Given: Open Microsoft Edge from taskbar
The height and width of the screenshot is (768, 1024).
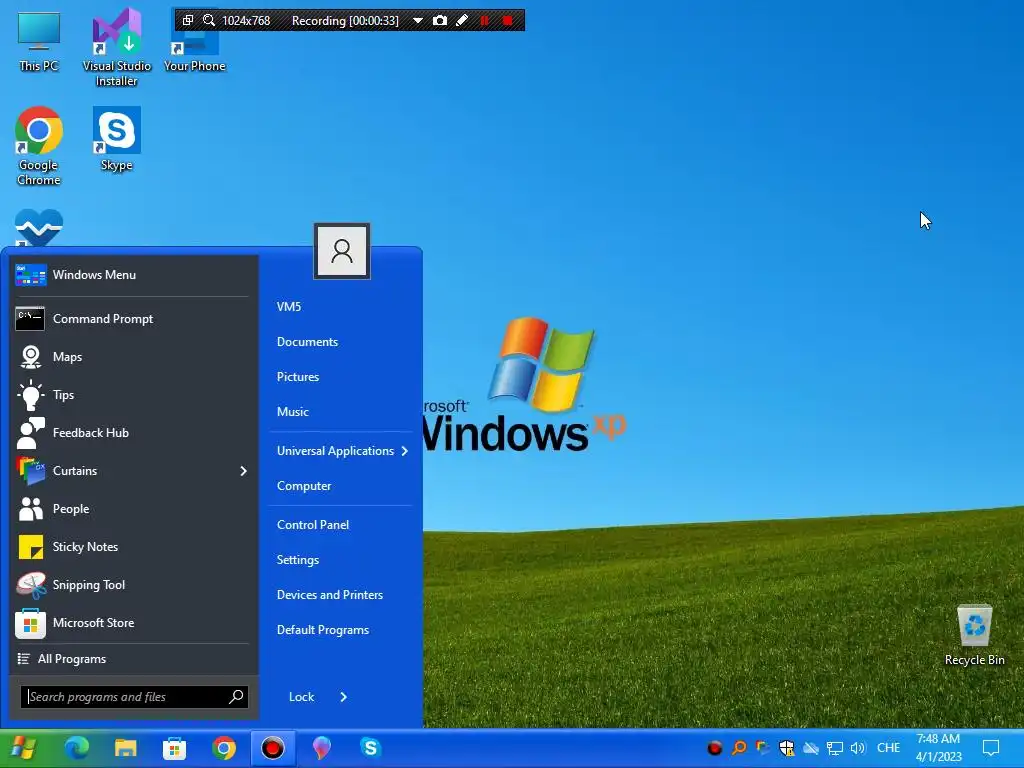Looking at the screenshot, I should tap(76, 748).
